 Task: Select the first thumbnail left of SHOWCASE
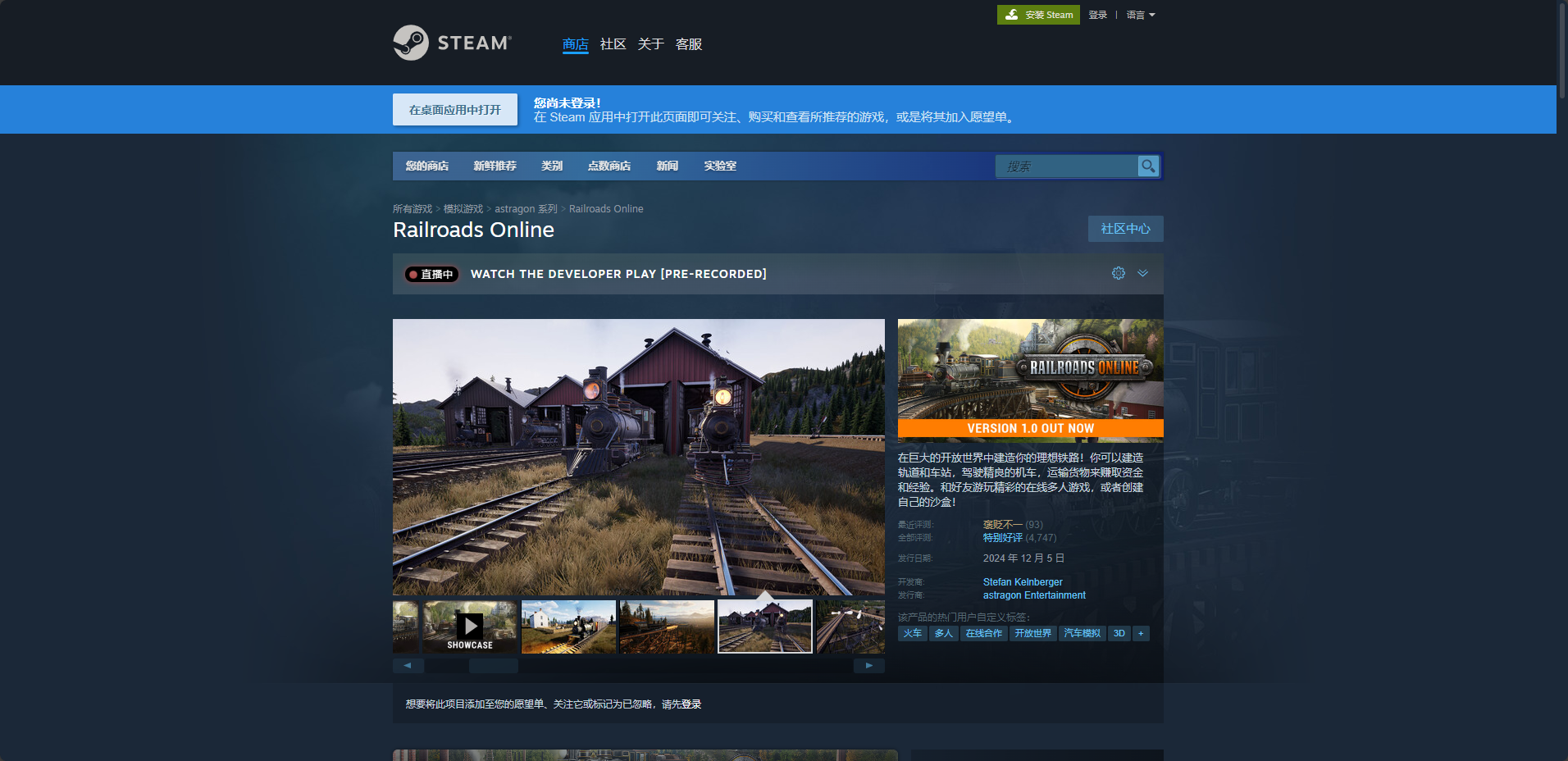point(405,627)
